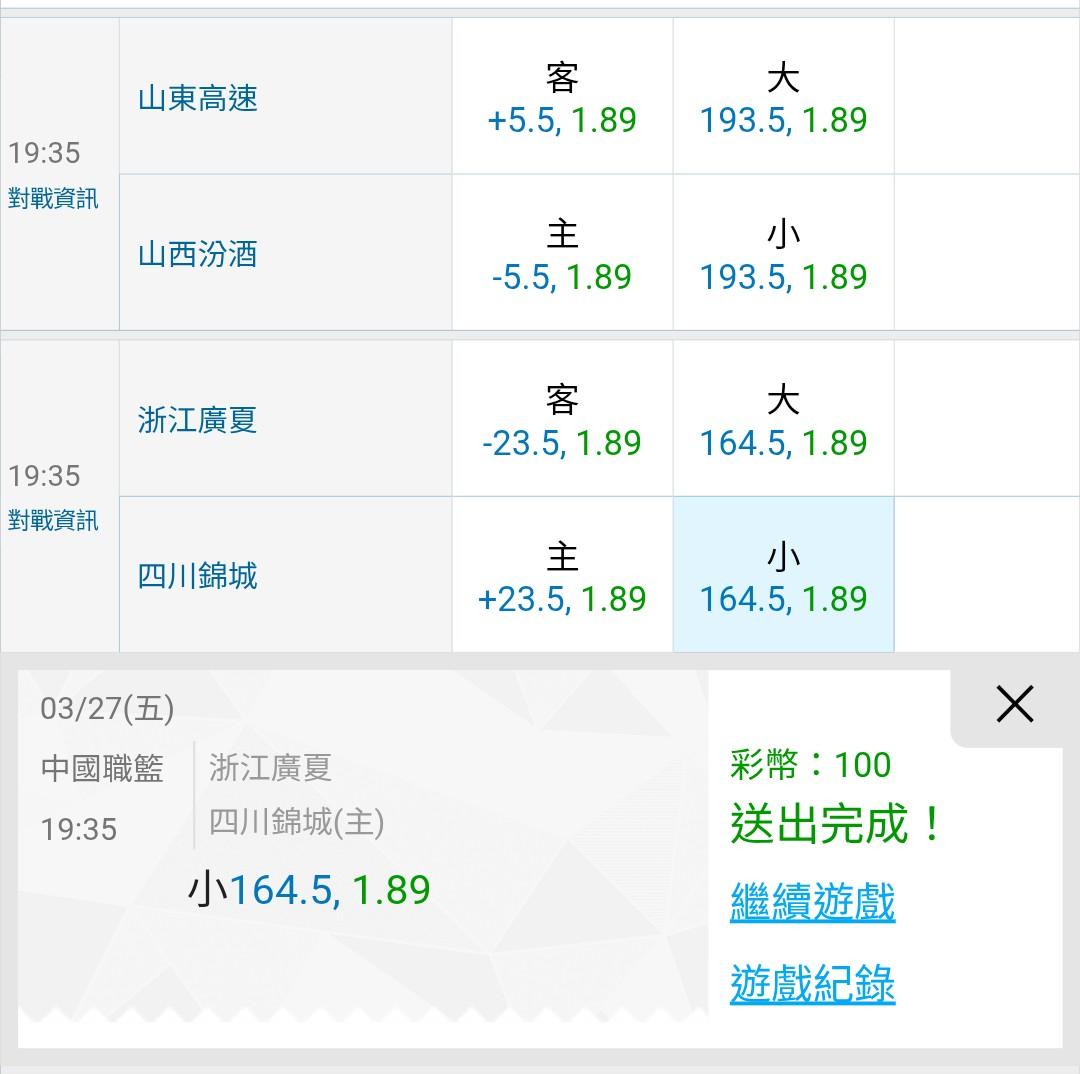Open 對戰資訊 for 浙江廣夏 matchup

click(54, 521)
